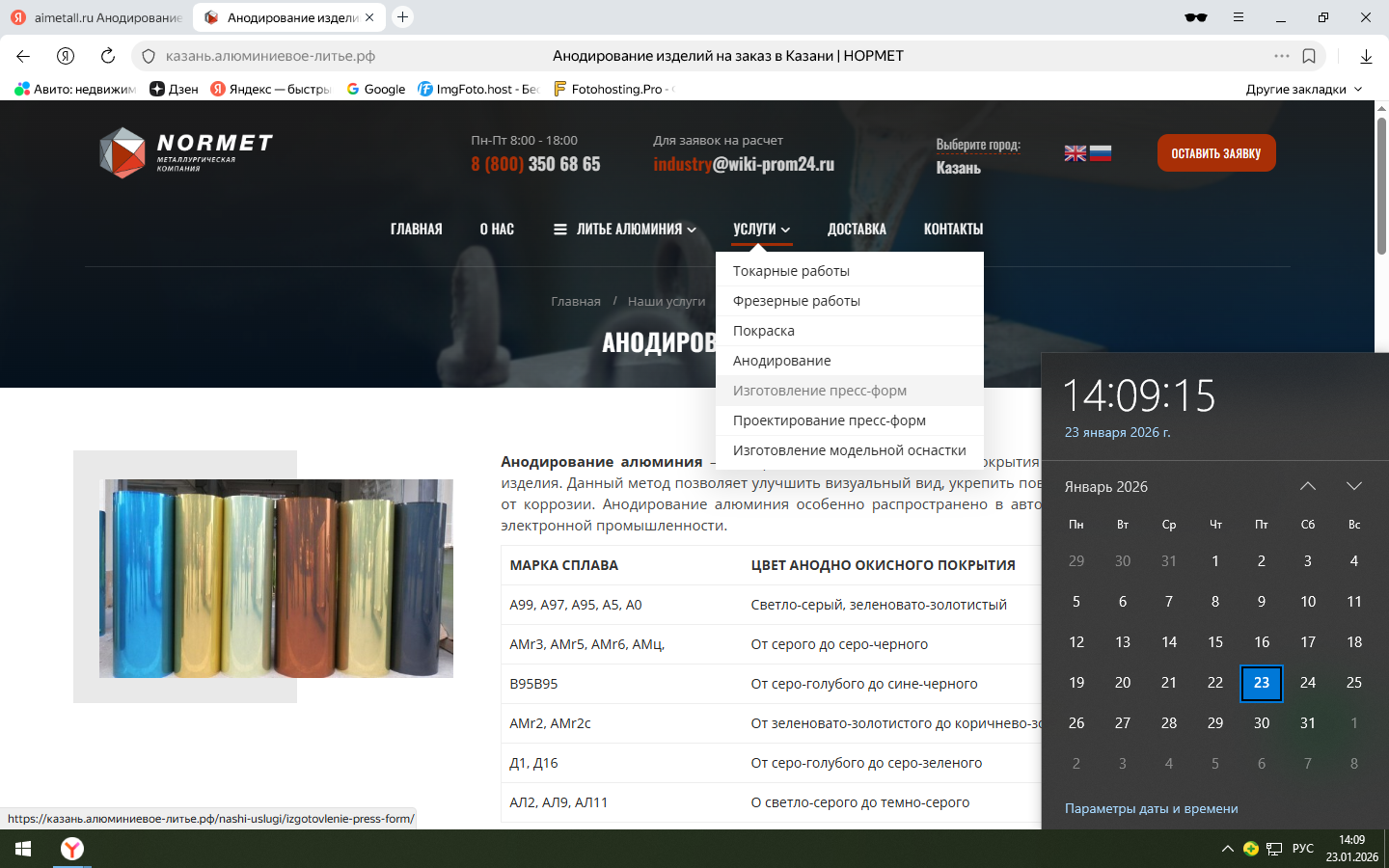
Task: Expand the 'Другие закладки' bookmarks folder
Action: 1304,89
